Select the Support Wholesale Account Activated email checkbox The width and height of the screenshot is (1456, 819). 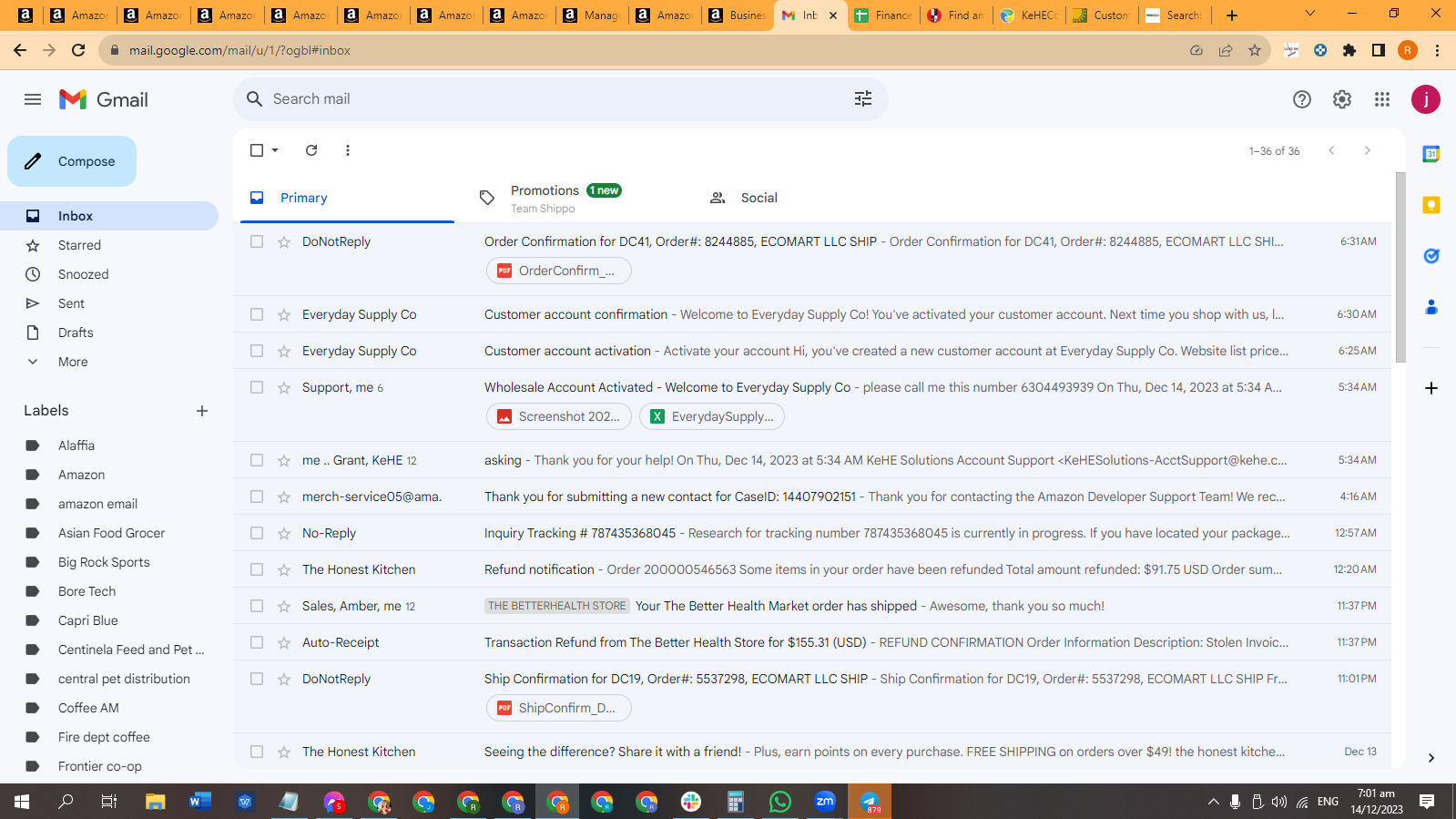pos(257,387)
